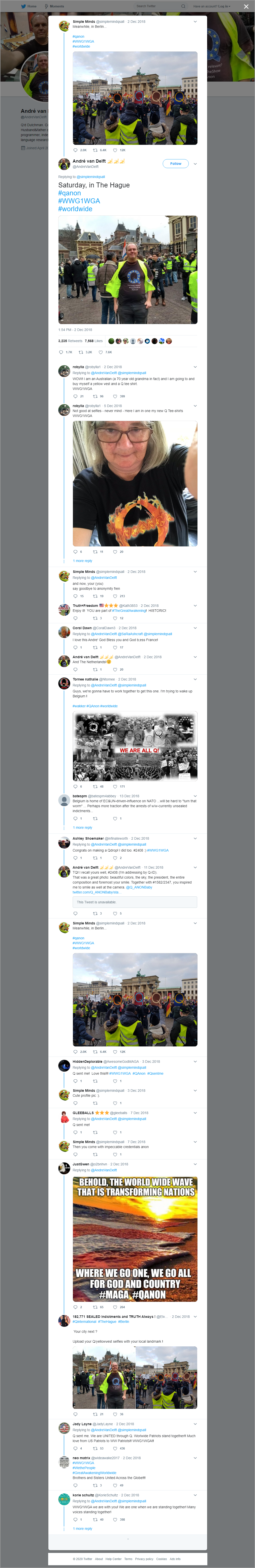Open André van Delft's avatar in the main tweet
This screenshot has height=1568, width=255.
64,163
